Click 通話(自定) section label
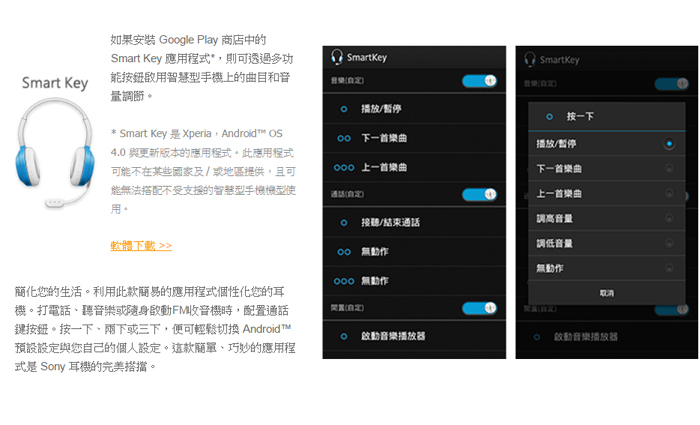700x425 pixels. pos(347,194)
